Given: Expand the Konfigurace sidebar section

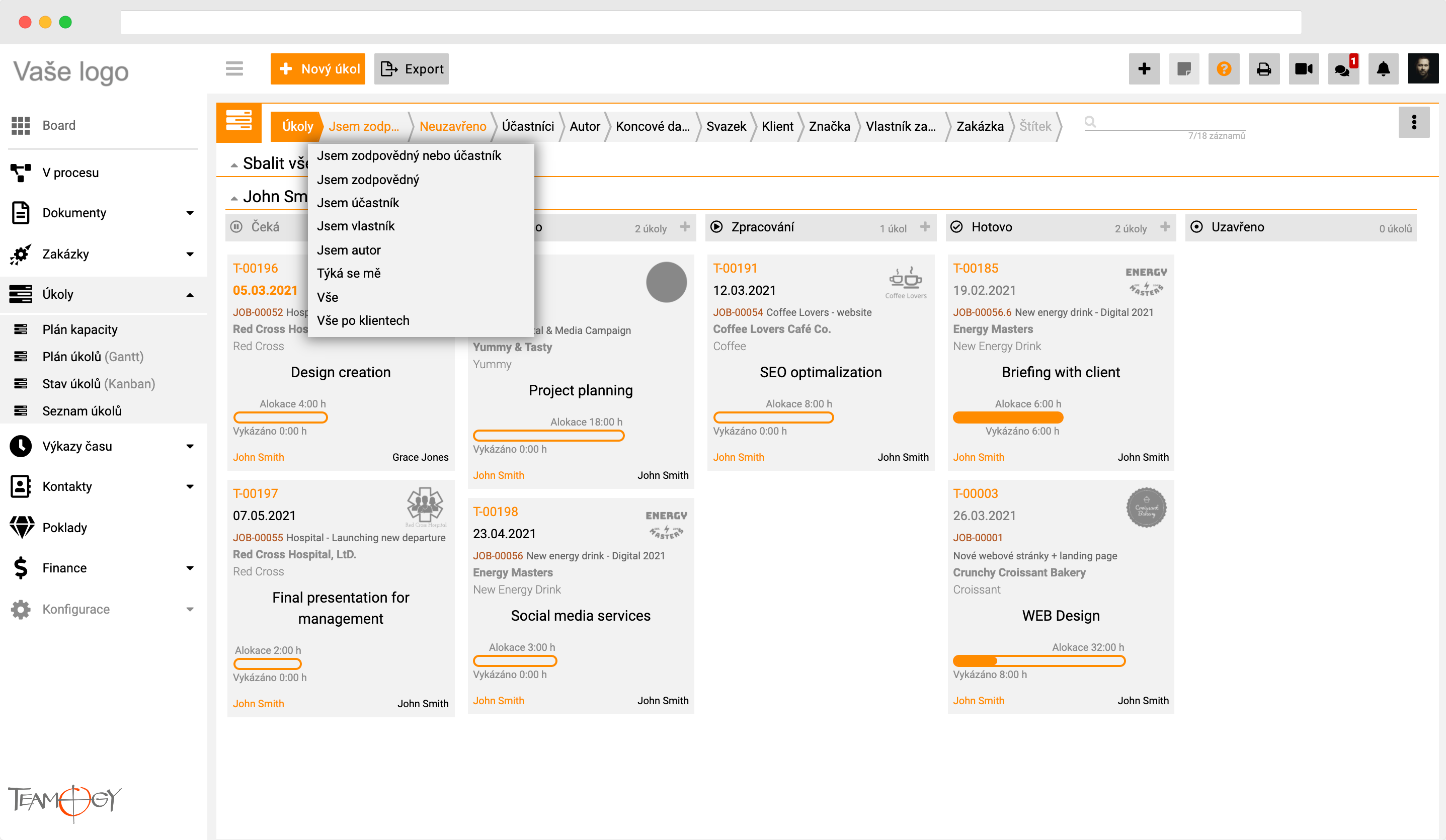Looking at the screenshot, I should tap(190, 609).
